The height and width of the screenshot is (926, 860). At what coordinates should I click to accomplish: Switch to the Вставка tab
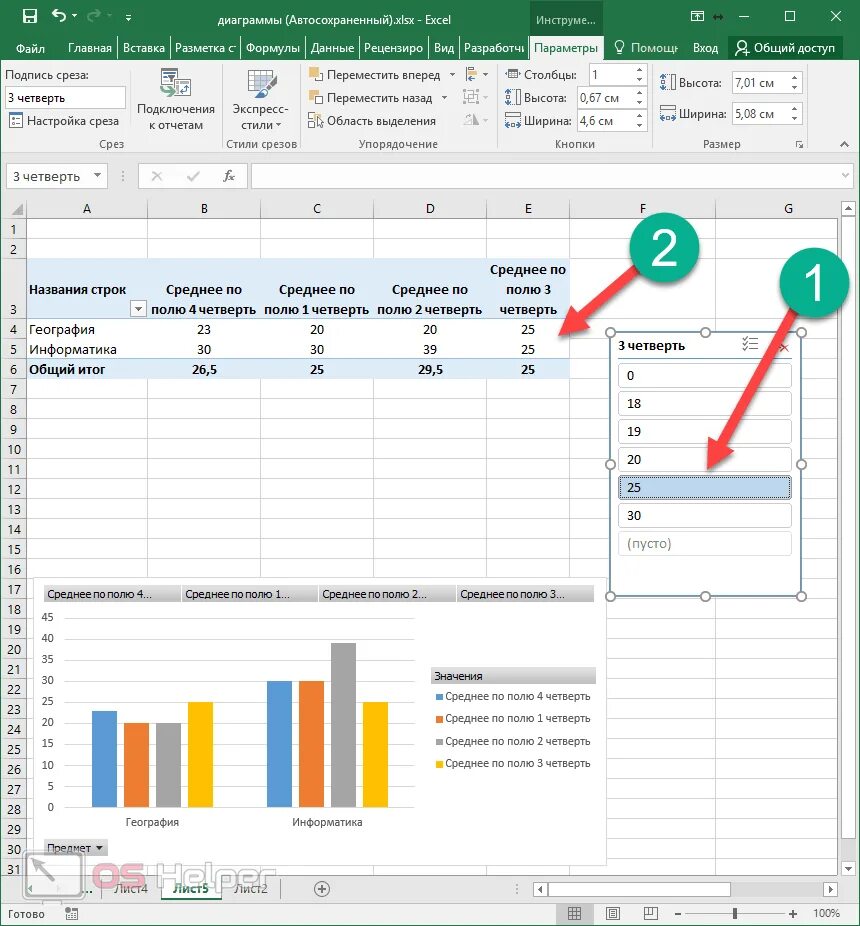144,48
